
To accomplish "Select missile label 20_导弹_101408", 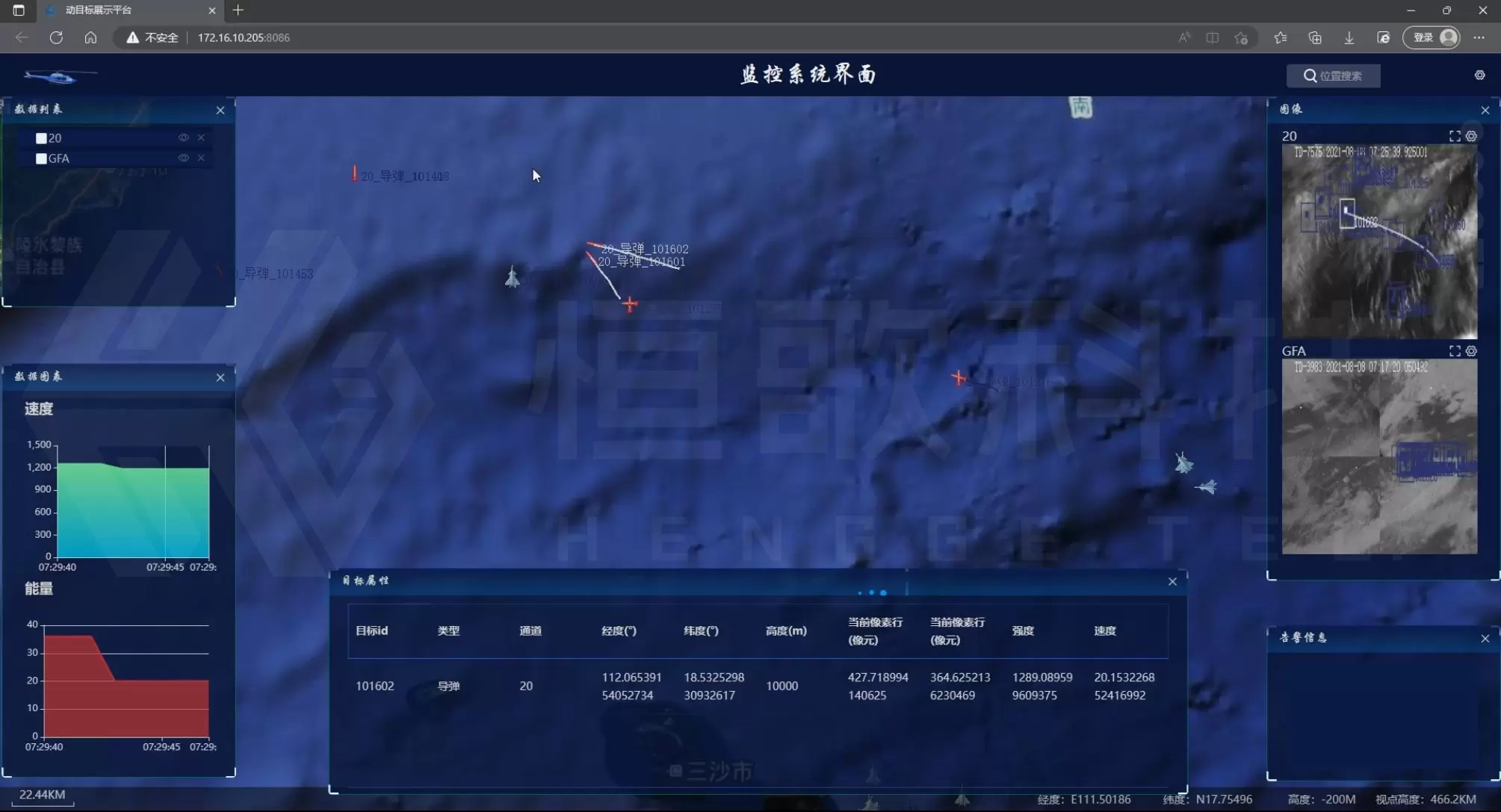I will tap(405, 176).
